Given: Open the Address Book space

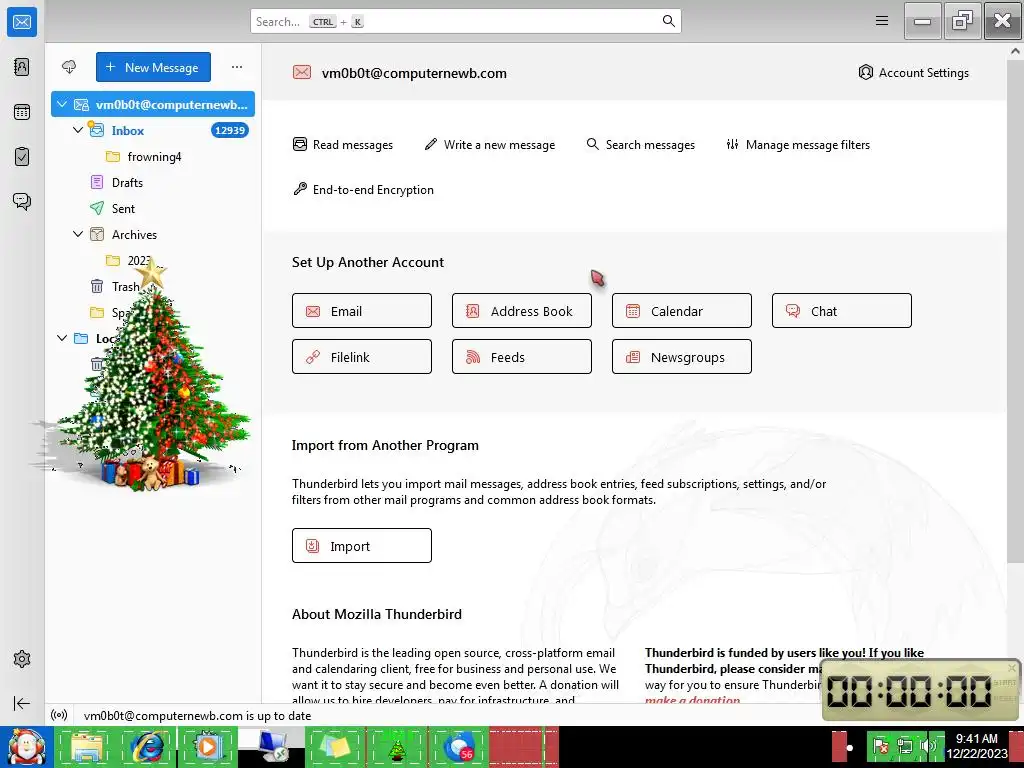Looking at the screenshot, I should (x=22, y=67).
